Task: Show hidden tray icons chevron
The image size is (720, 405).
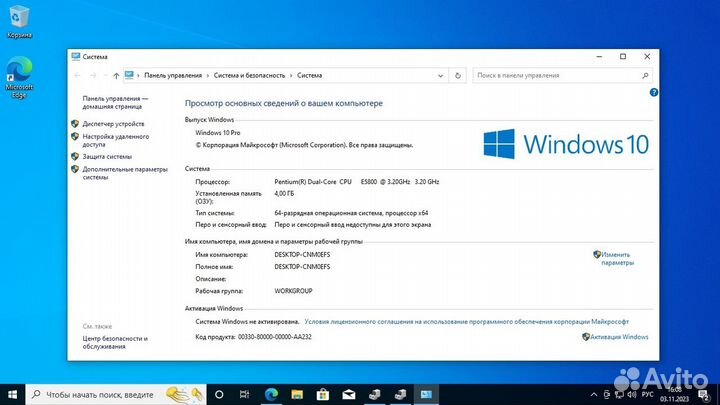Action: (594, 394)
